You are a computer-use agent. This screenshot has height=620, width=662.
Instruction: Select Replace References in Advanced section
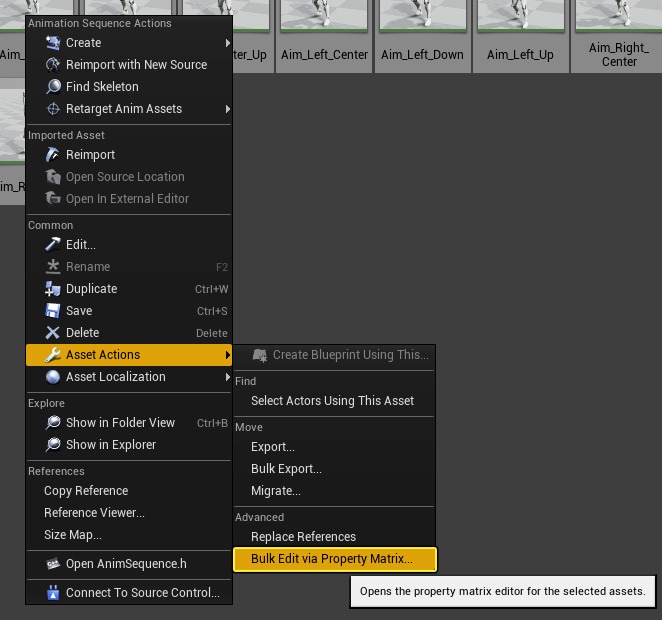coord(303,537)
